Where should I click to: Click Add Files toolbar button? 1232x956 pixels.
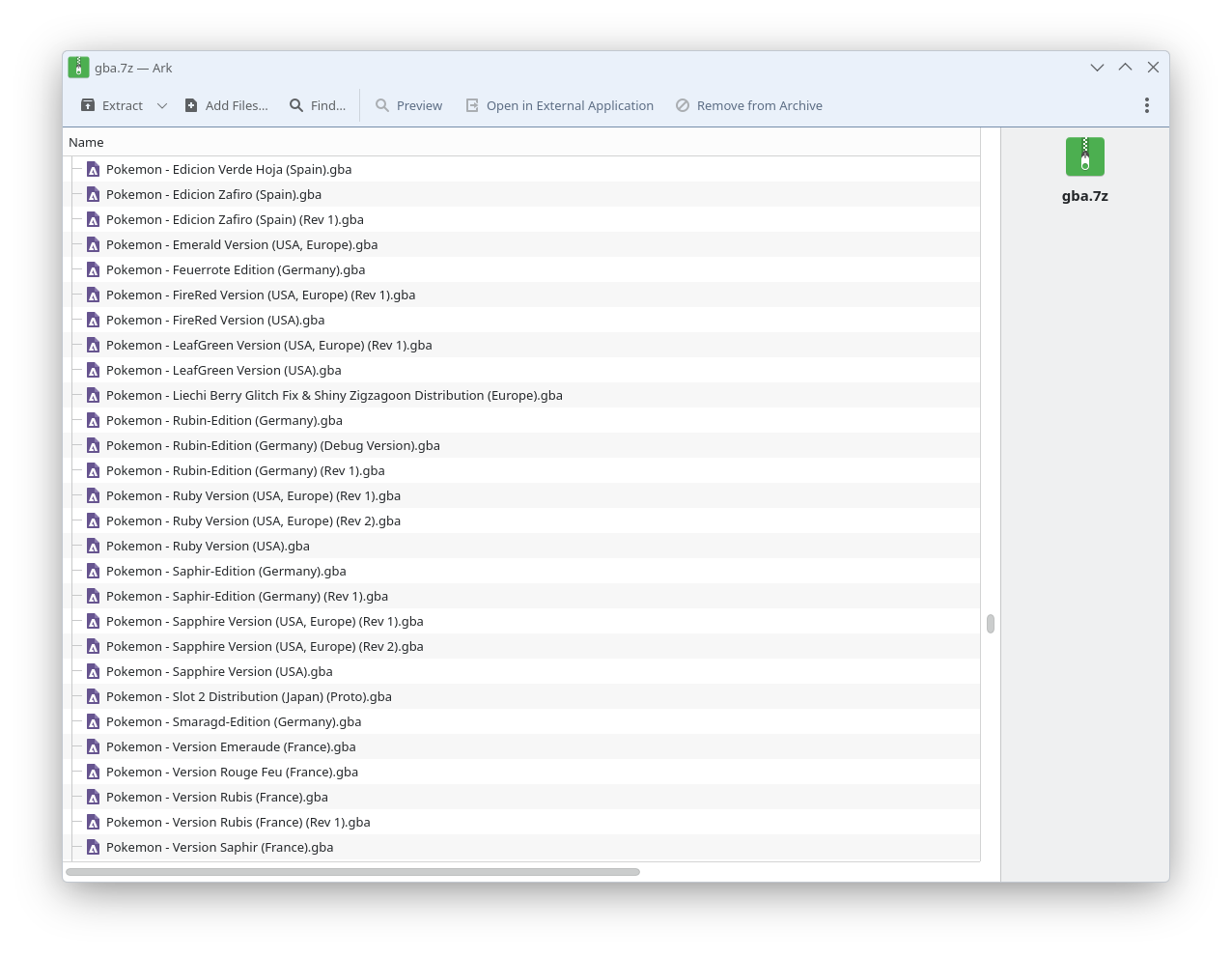[x=227, y=105]
